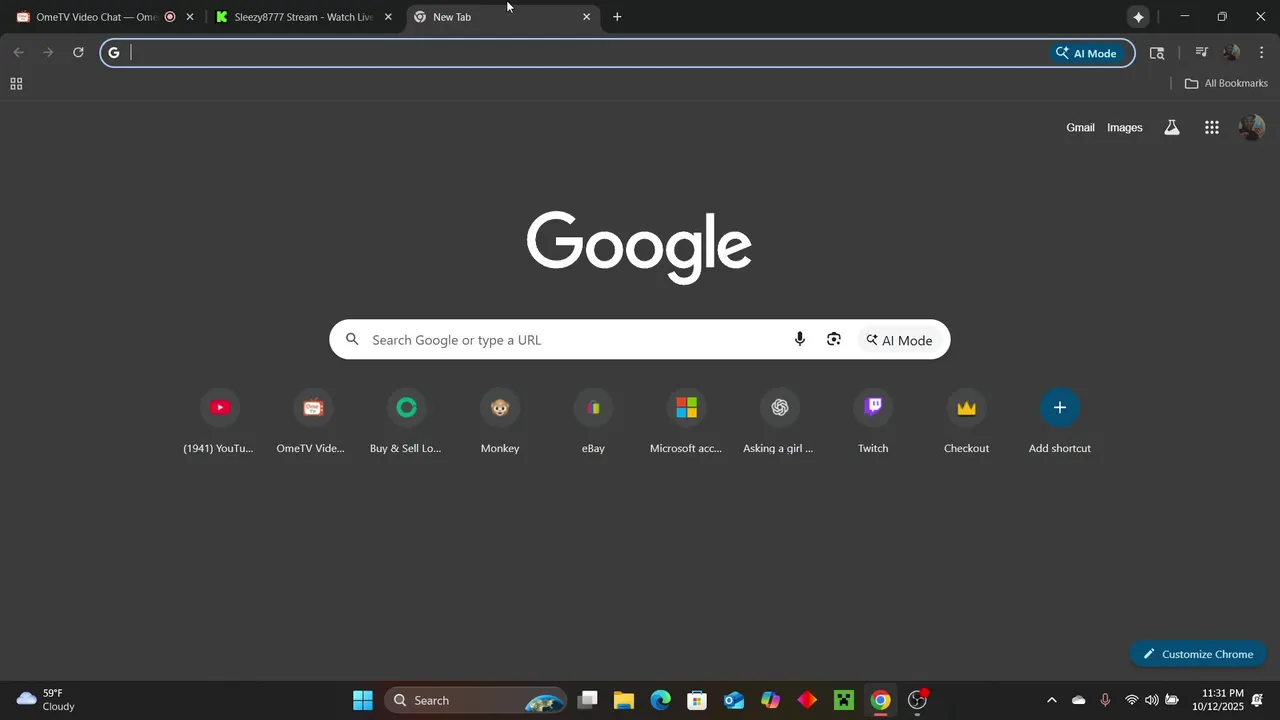Click the Google logo
This screenshot has width=1280, height=720.
pyautogui.click(x=639, y=247)
